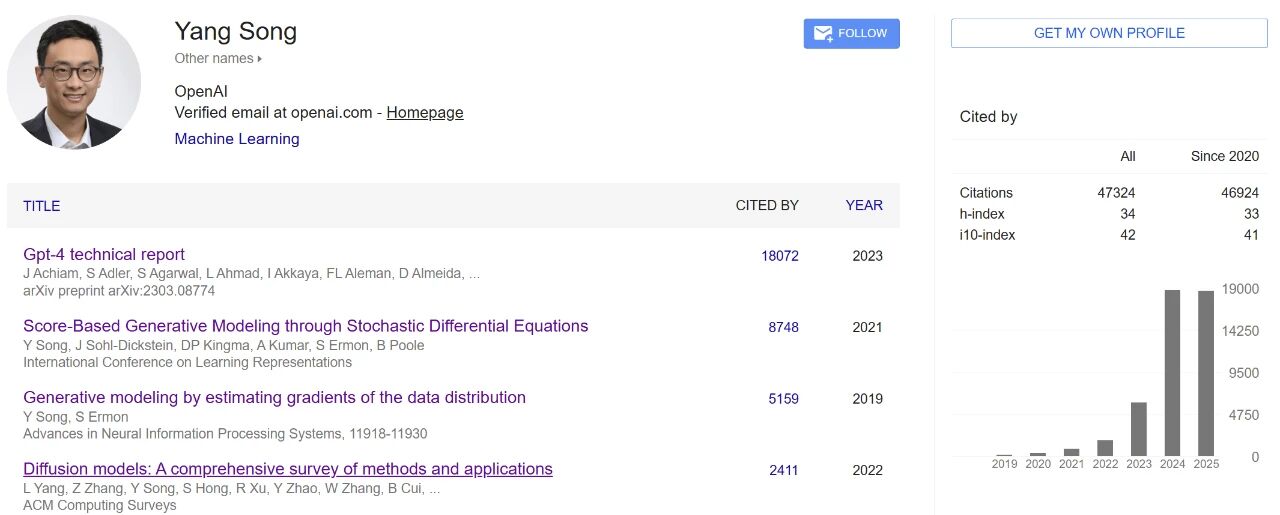Sort publications by Title column header
This screenshot has width=1280, height=515.
(x=42, y=206)
